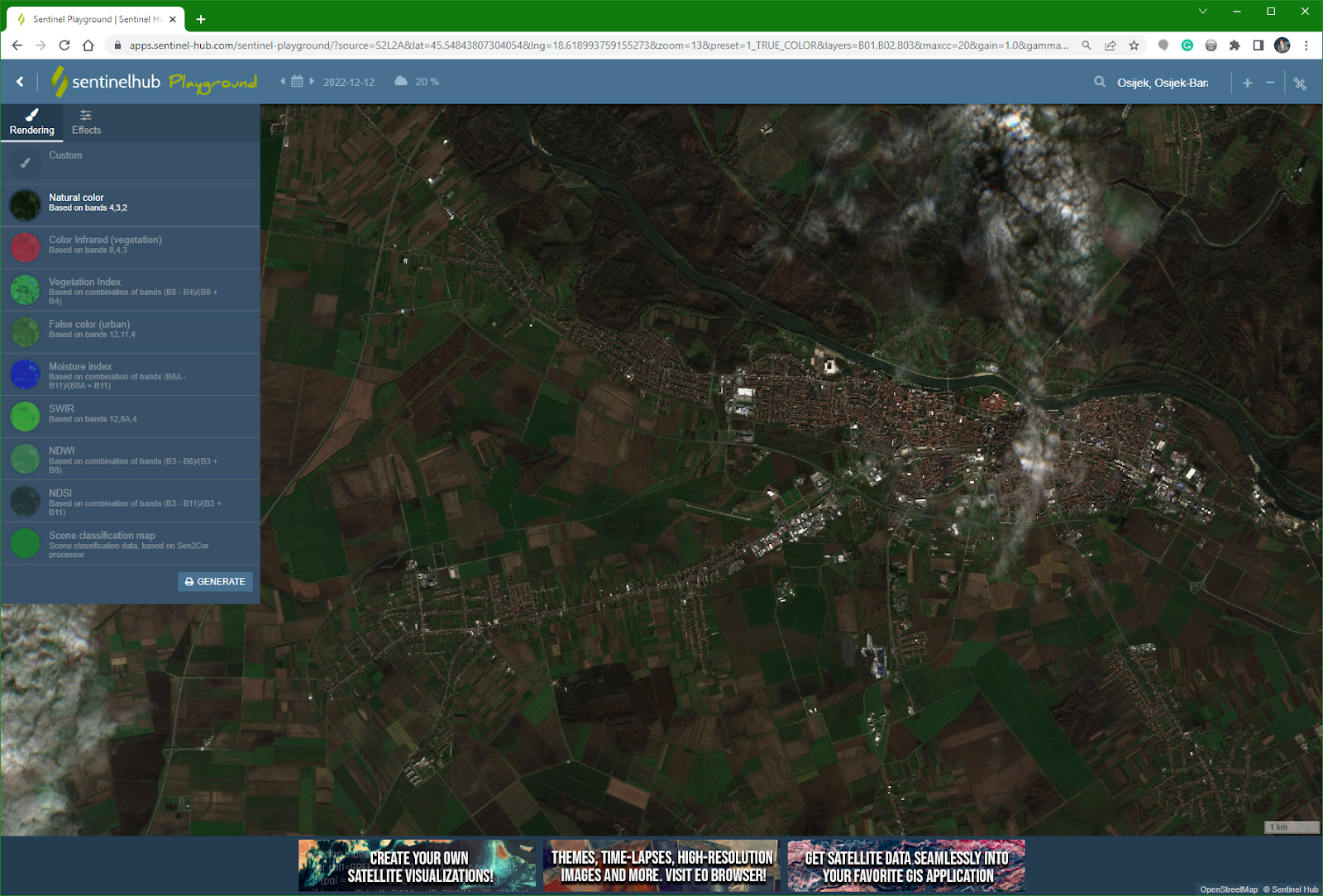Select False color (urban) preset
The image size is (1323, 896).
click(x=131, y=331)
